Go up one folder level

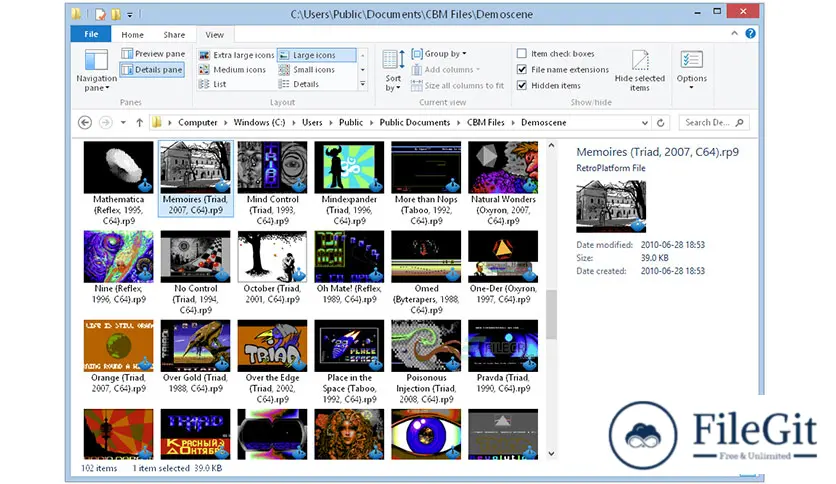click(x=140, y=123)
